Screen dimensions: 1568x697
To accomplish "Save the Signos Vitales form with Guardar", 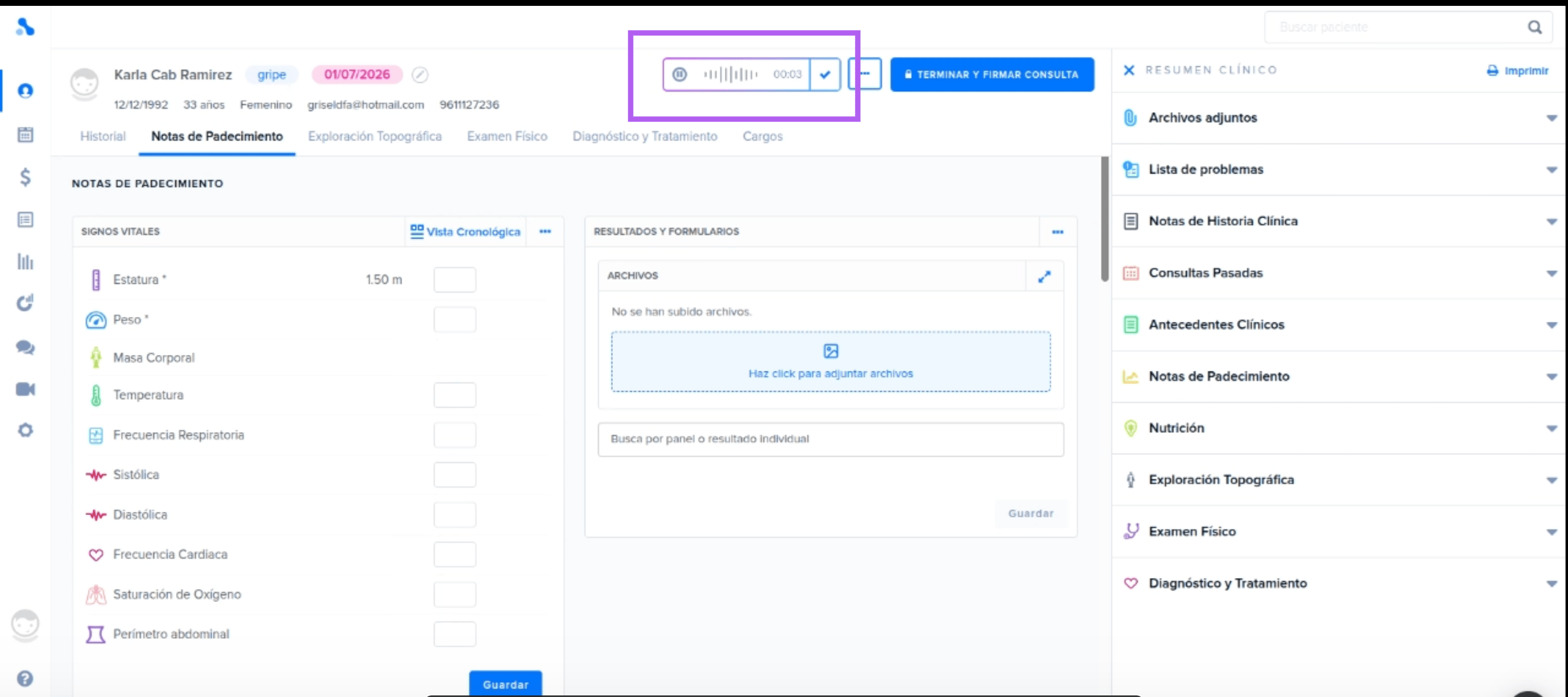I will click(505, 684).
